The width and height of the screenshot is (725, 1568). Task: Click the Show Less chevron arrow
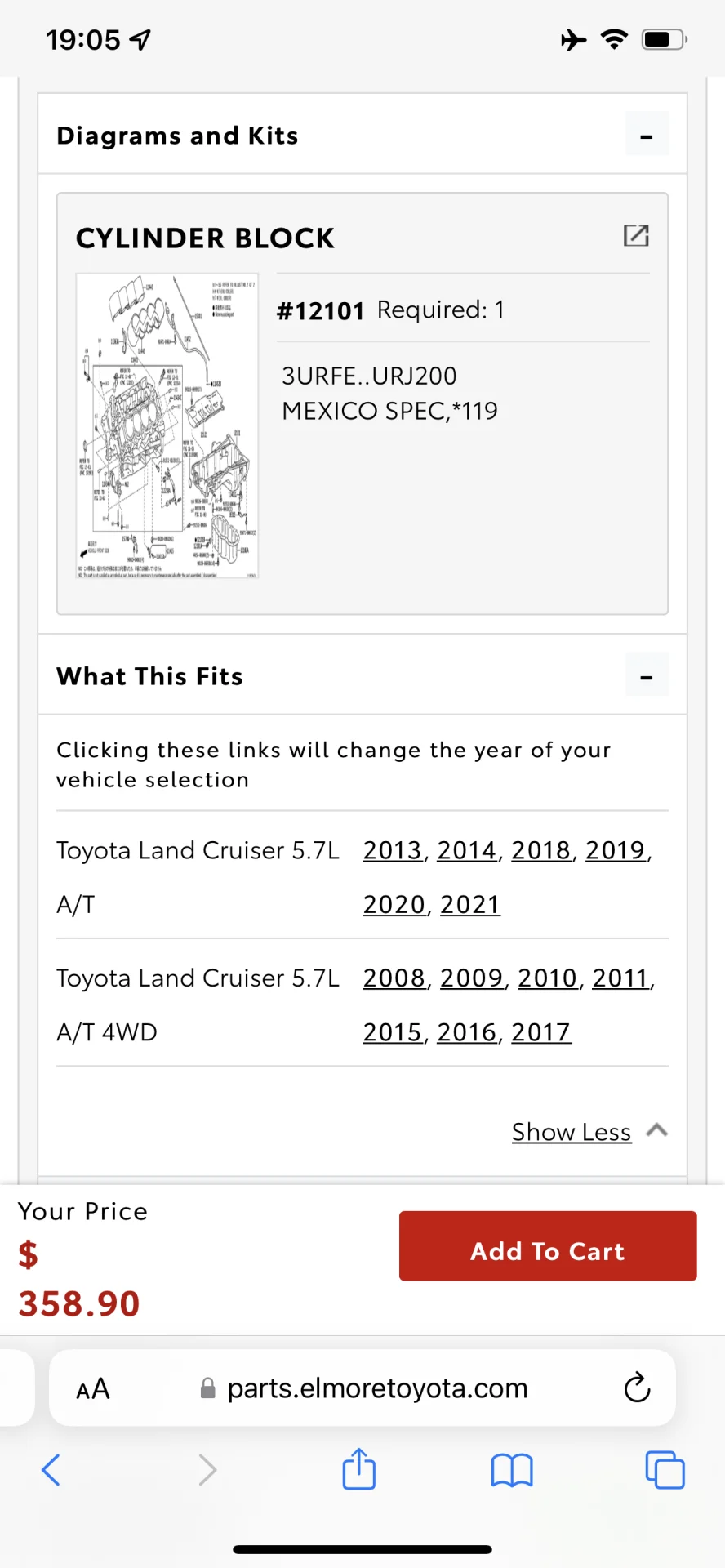point(657,1130)
